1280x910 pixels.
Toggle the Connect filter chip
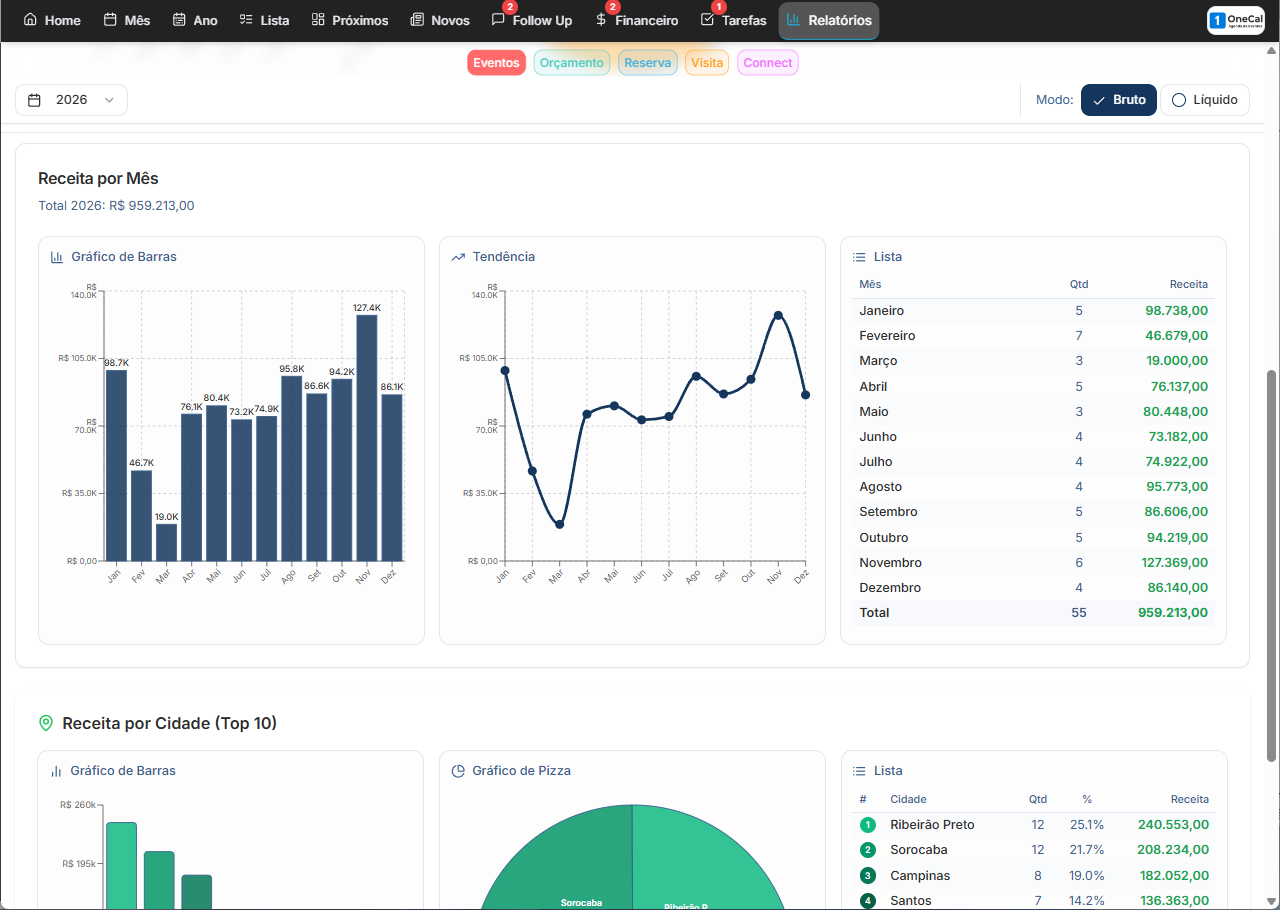(x=768, y=63)
